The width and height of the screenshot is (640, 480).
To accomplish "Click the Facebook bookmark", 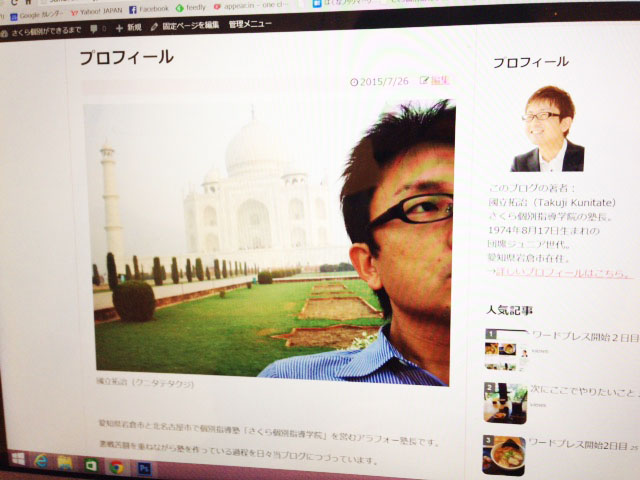I will coord(148,8).
